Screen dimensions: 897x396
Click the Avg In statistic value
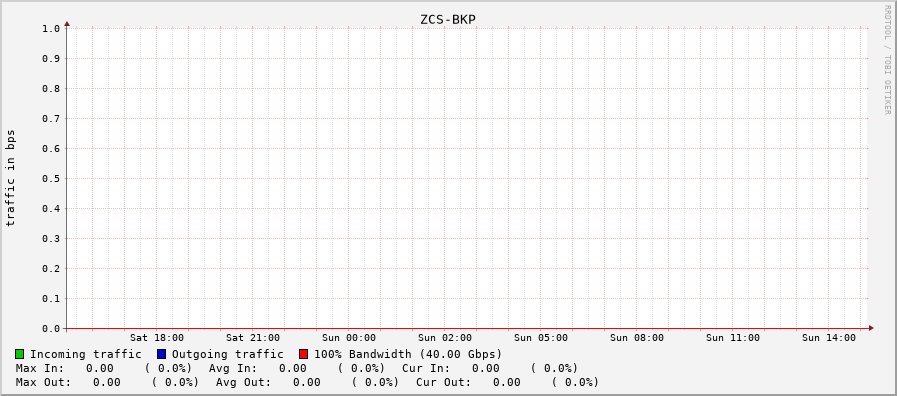292,369
